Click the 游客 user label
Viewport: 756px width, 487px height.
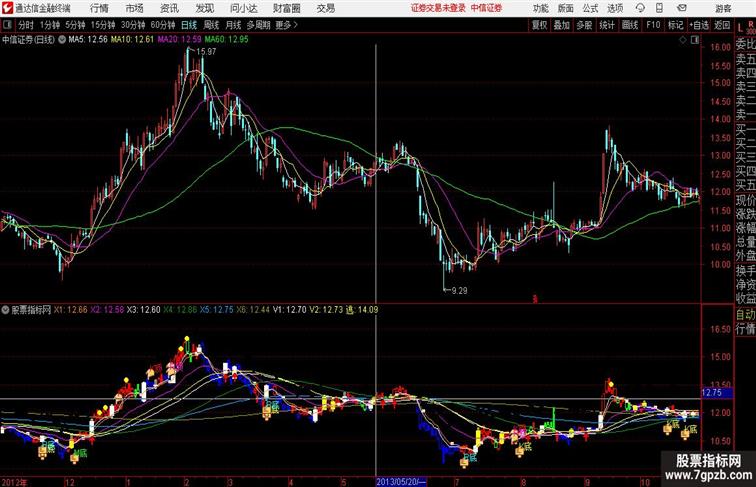[723, 8]
